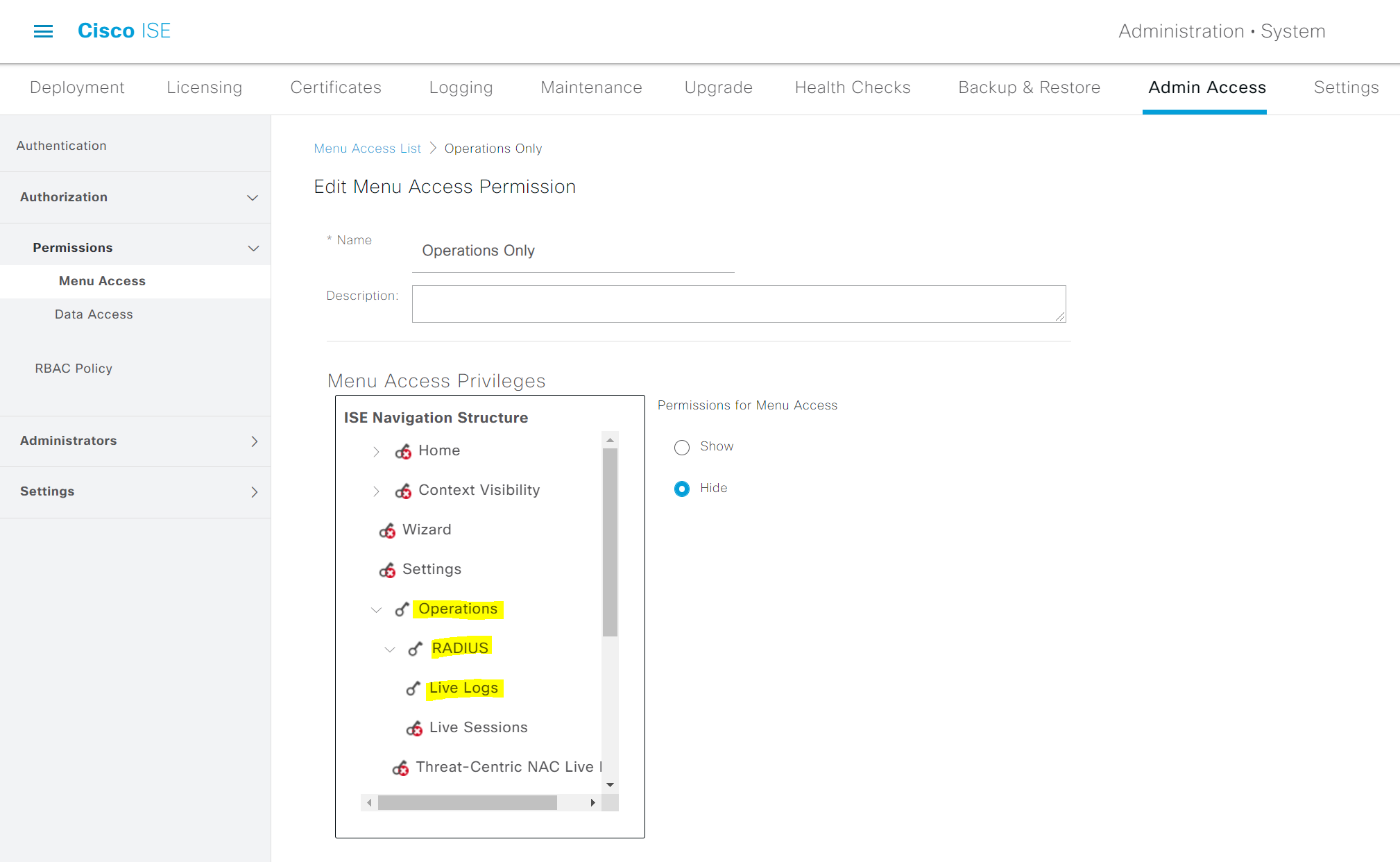Expand the Home tree node

[376, 452]
